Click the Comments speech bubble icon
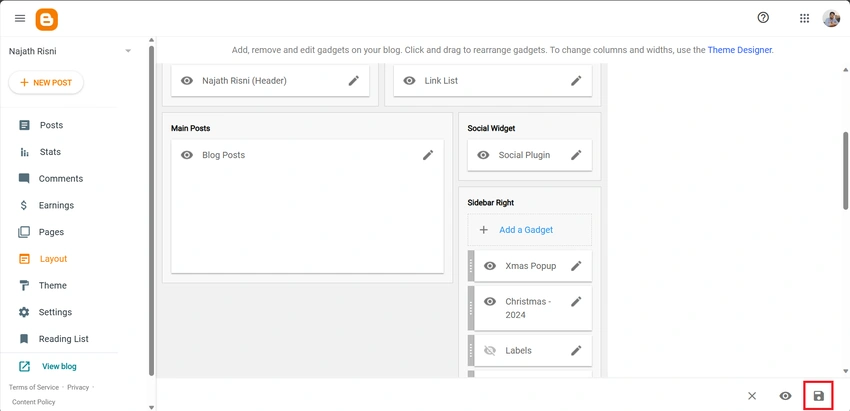 24,178
